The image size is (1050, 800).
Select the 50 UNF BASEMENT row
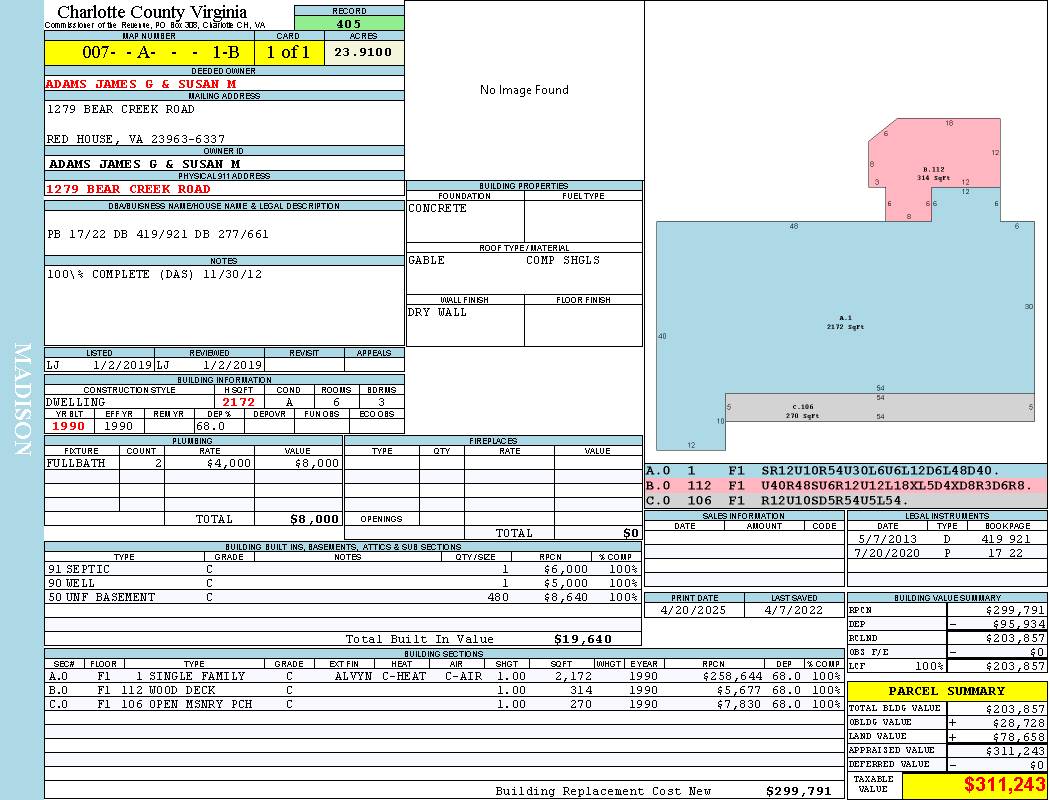343,597
